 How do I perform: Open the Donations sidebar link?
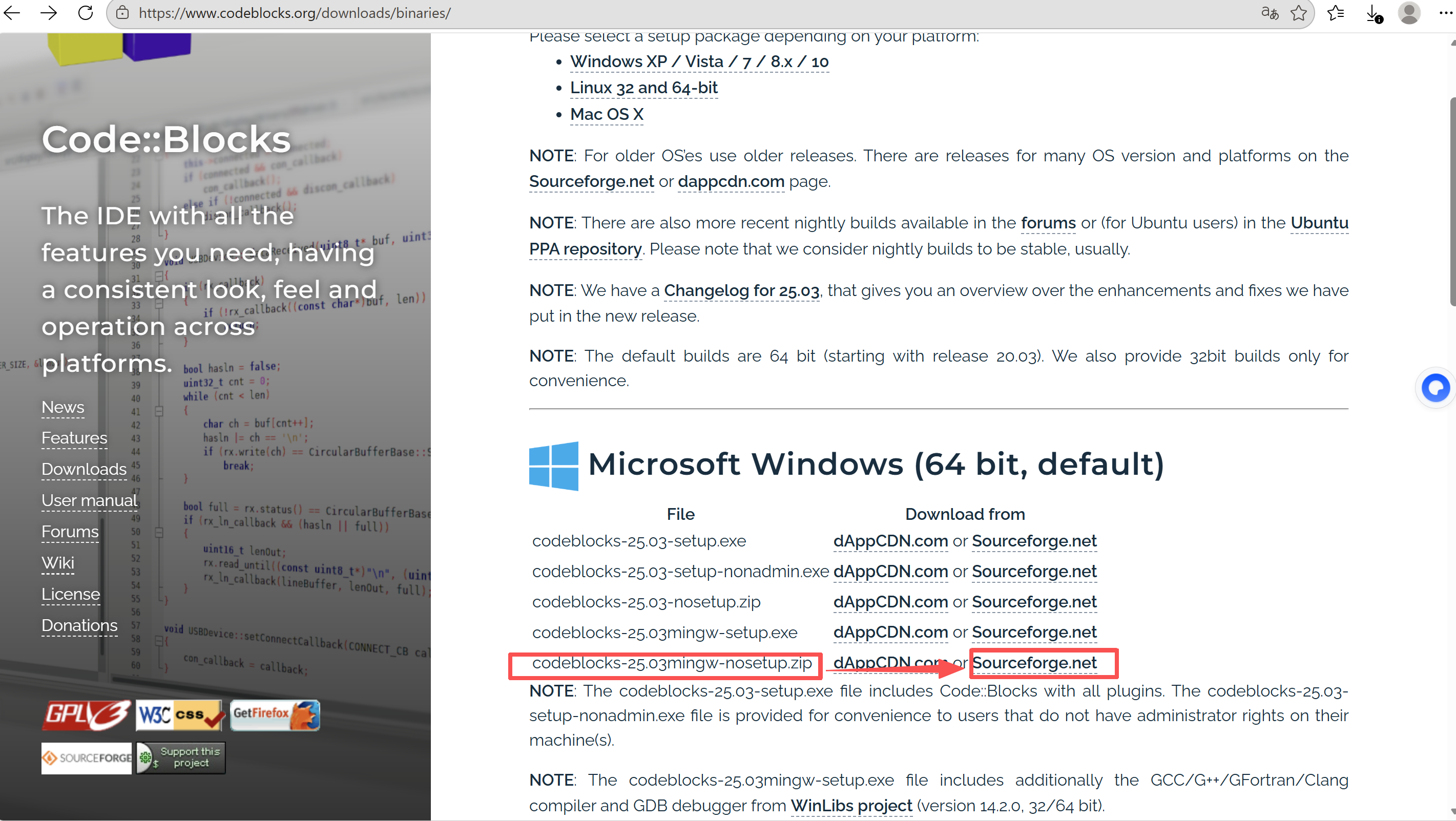tap(80, 625)
